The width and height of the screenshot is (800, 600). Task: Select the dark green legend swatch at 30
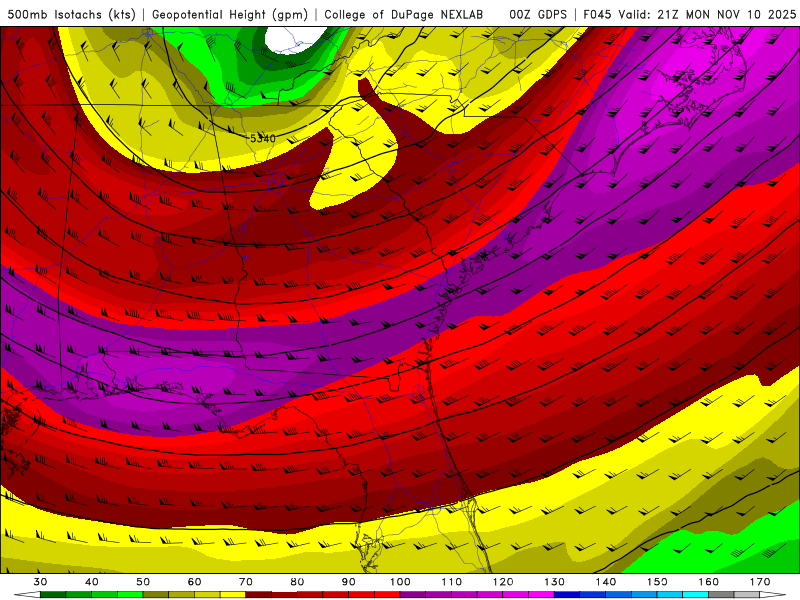[53, 595]
